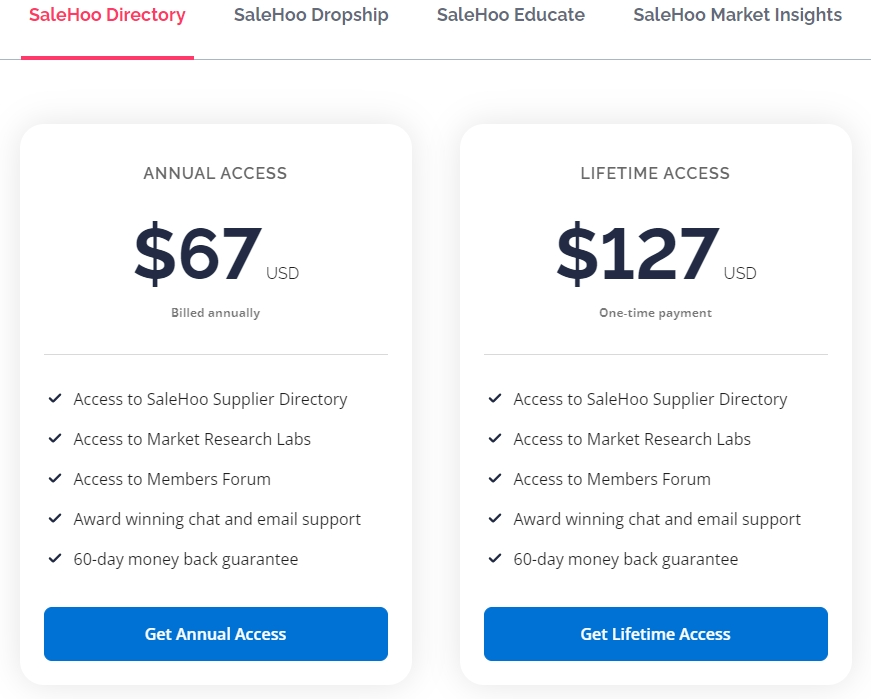Screen dimensions: 871x699
Task: Click Annual plan's money back guarantee checkmark
Action: point(55,559)
